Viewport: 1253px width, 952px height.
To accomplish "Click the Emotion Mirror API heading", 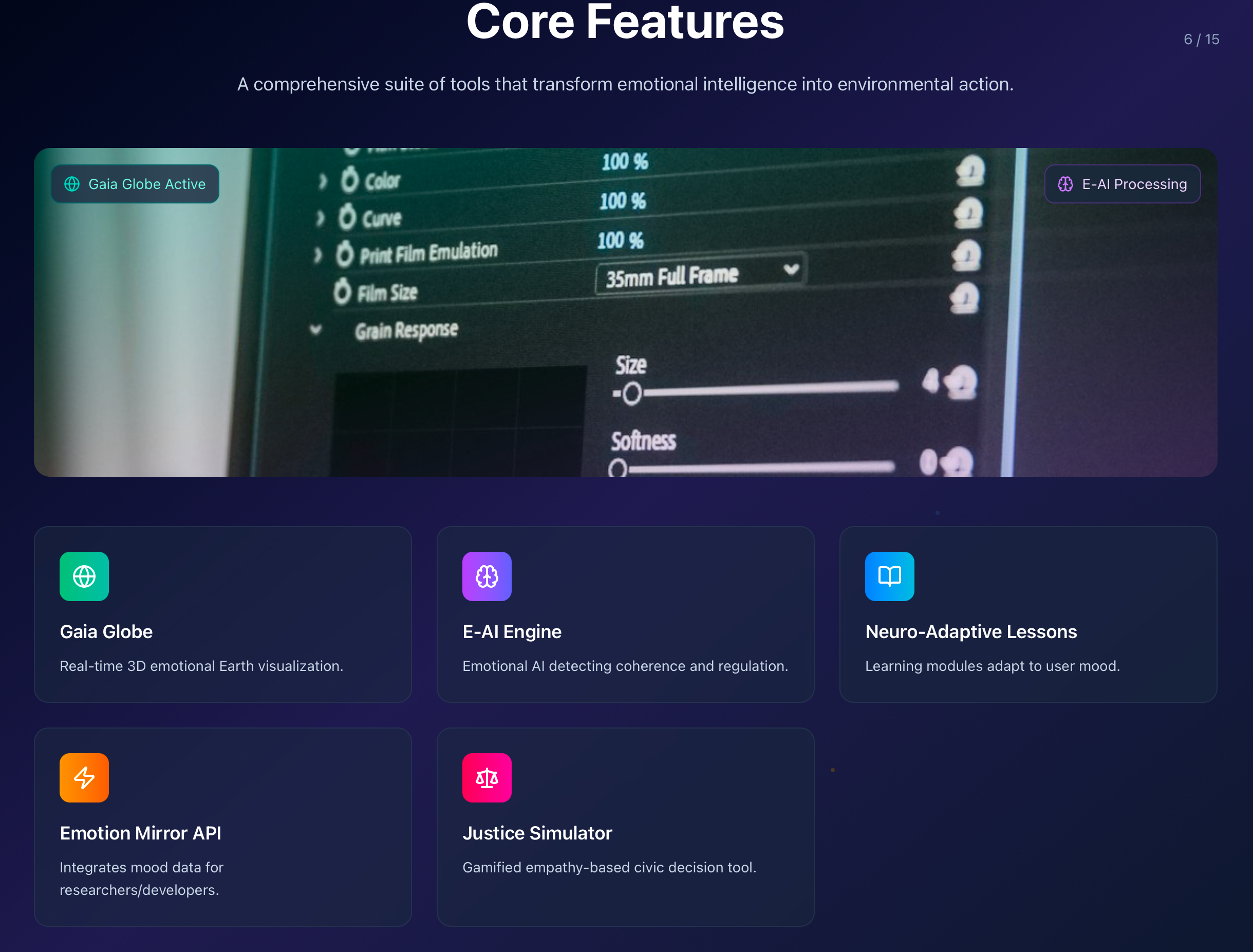I will [141, 832].
